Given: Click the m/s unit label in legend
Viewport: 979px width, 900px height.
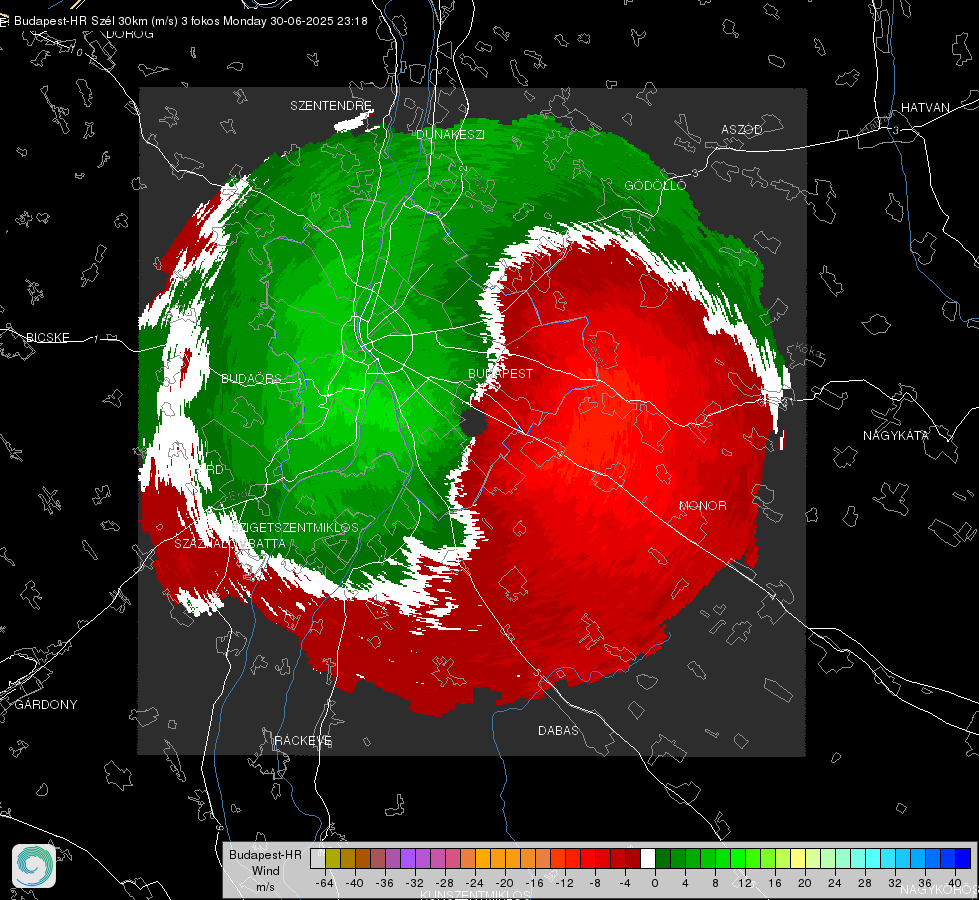Looking at the screenshot, I should click(265, 887).
